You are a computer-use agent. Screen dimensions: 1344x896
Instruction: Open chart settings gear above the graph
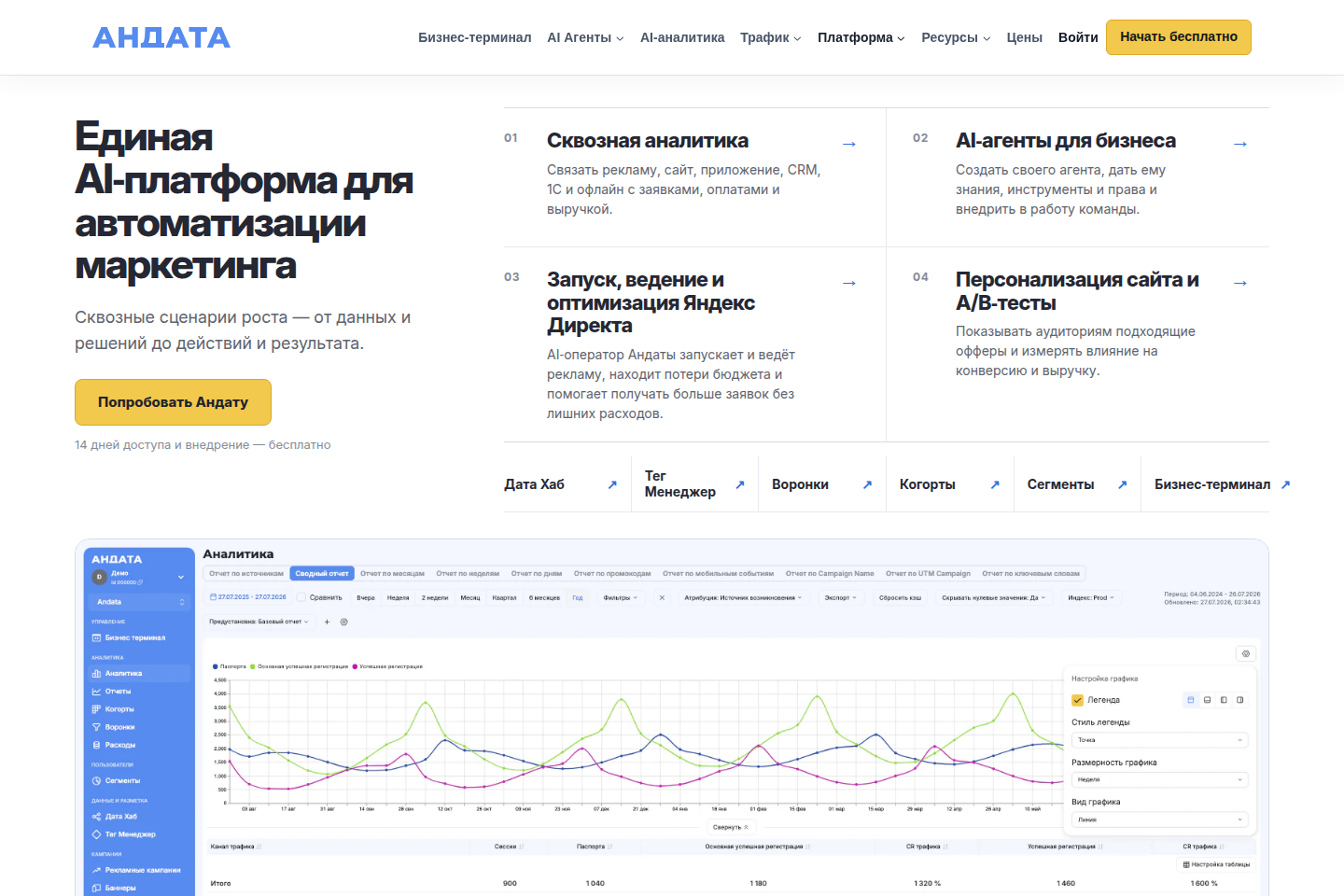1246,653
